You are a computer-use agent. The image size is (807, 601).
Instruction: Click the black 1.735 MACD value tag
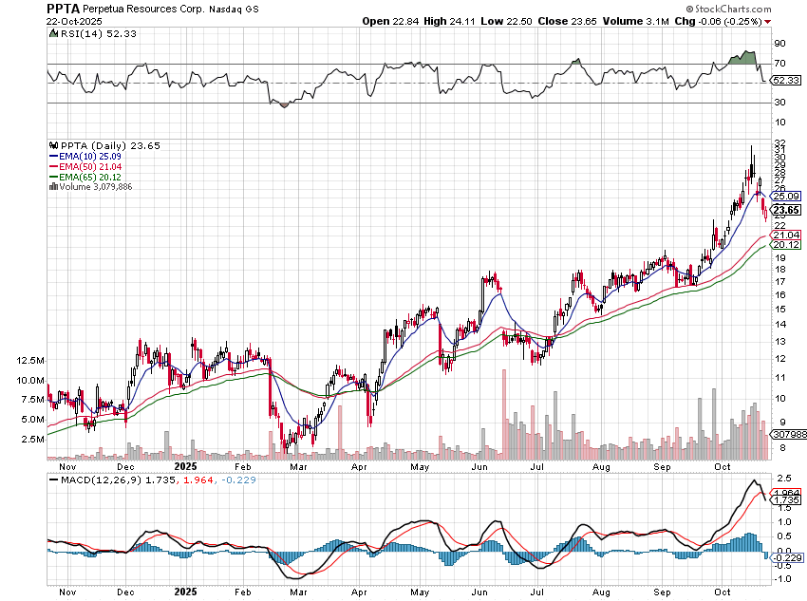786,500
